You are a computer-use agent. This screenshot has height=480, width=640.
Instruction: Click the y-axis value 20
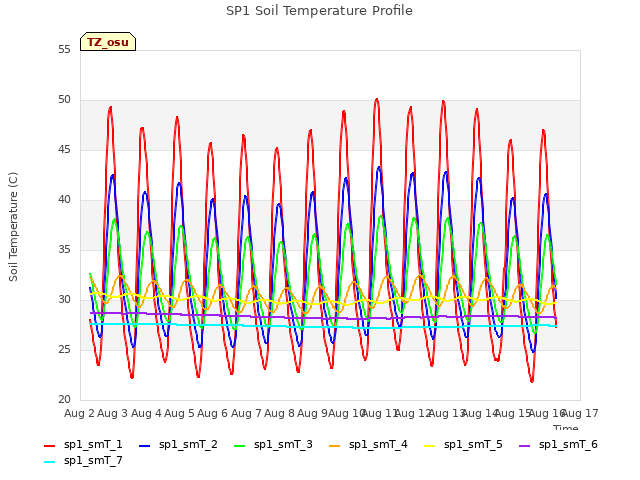click(x=64, y=400)
